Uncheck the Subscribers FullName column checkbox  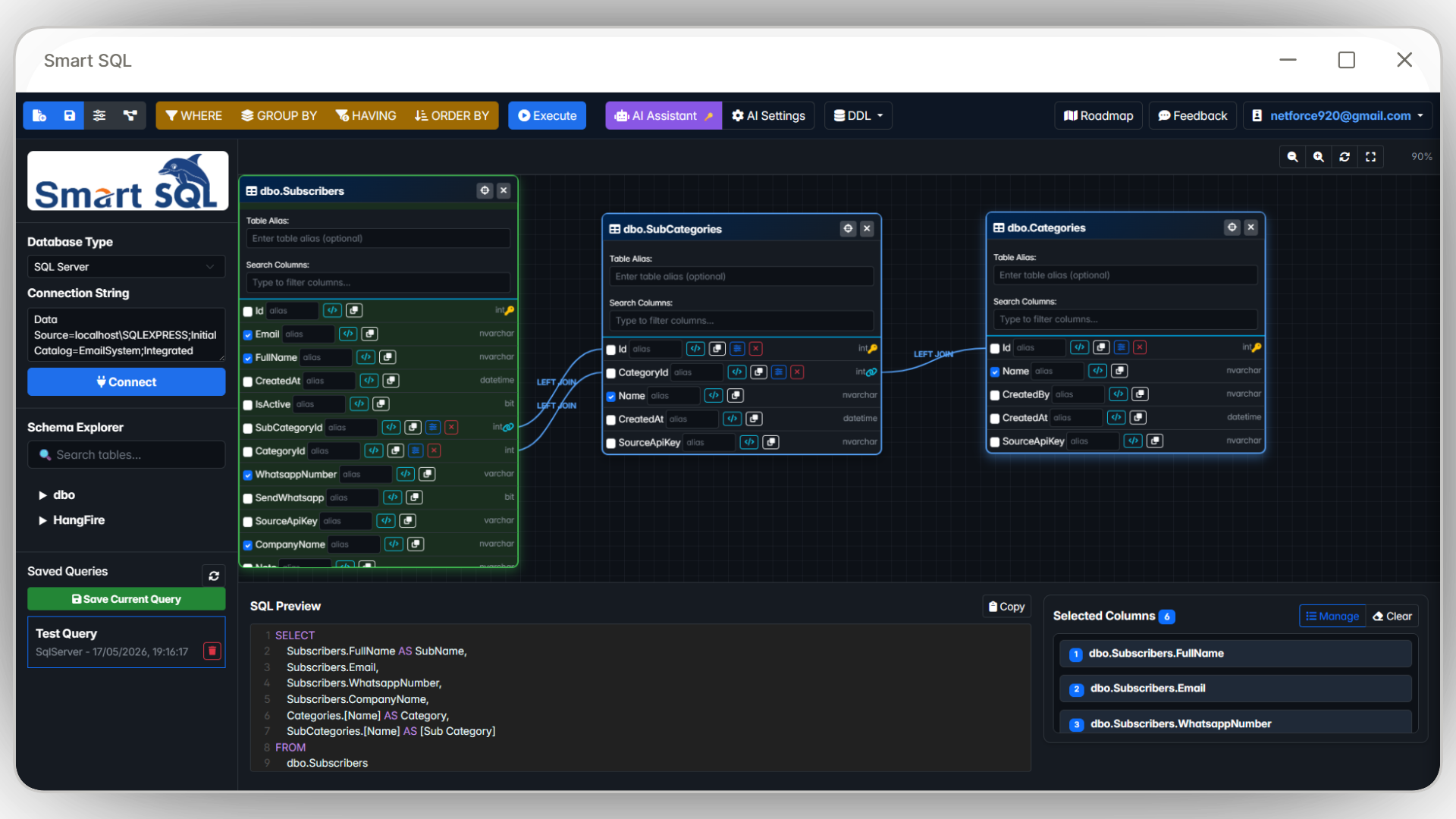[x=248, y=358]
